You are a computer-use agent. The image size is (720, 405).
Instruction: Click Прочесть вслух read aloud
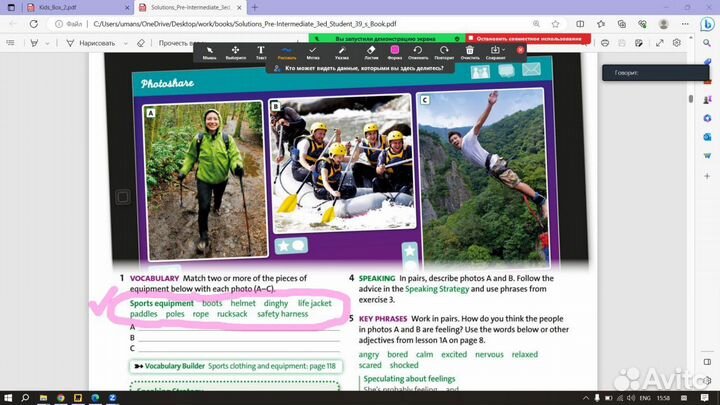(176, 43)
